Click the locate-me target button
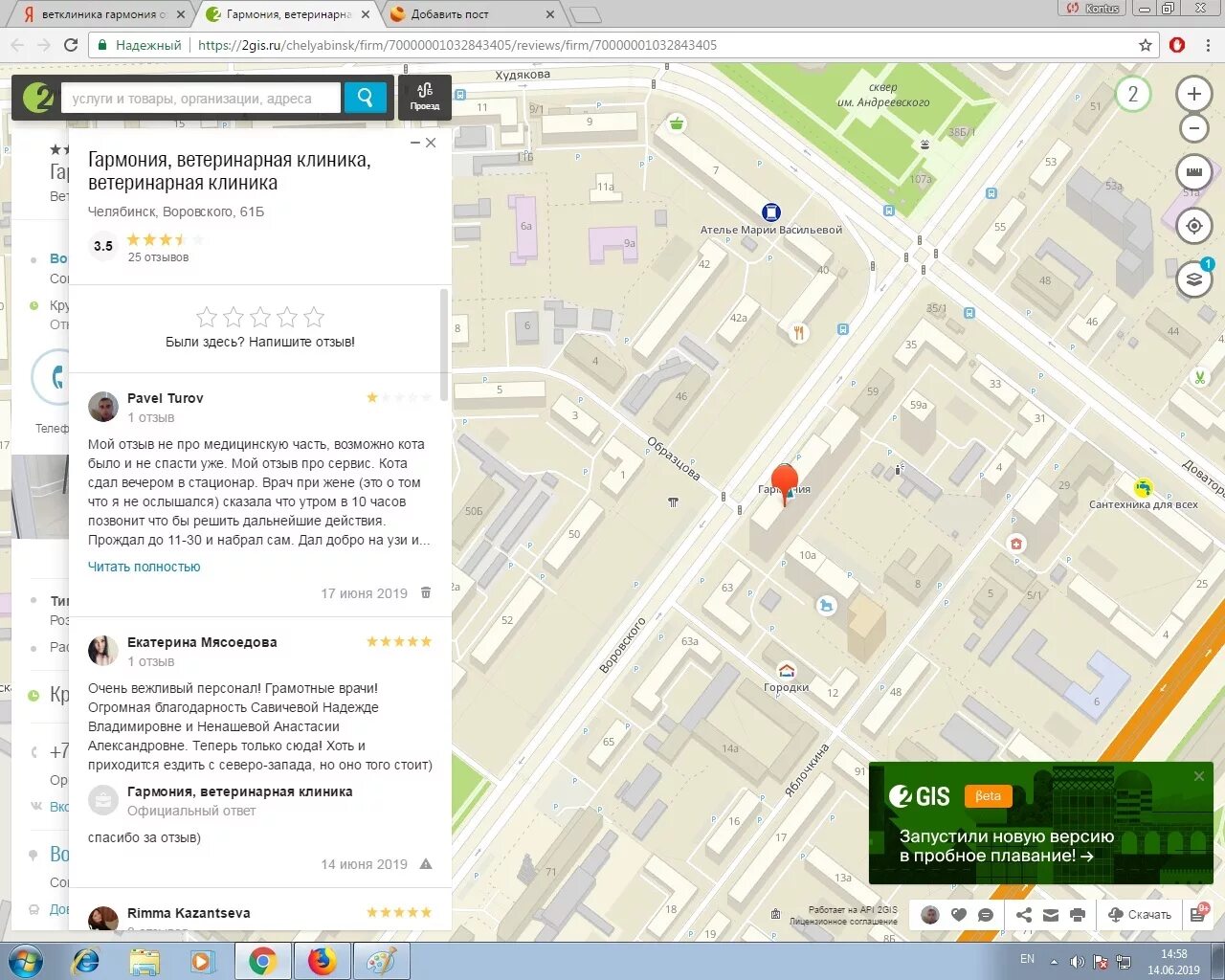This screenshot has height=980, width=1225. point(1193,227)
